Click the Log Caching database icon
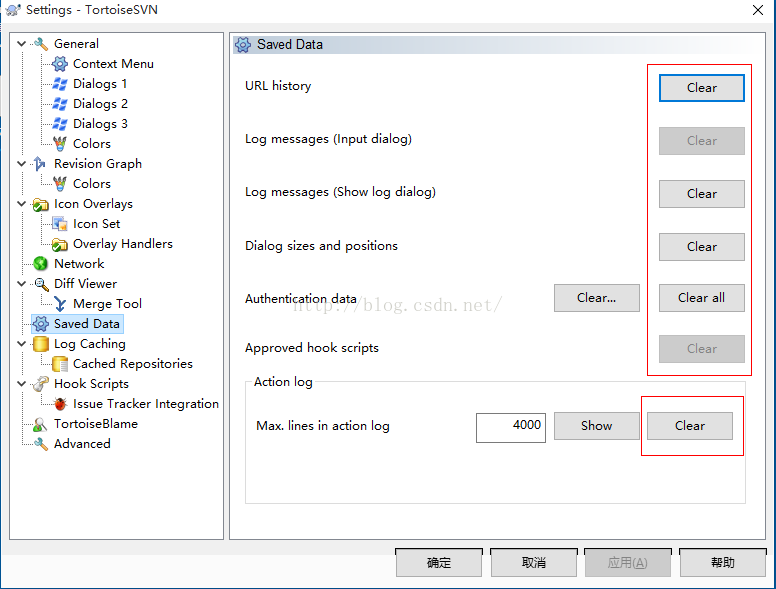This screenshot has width=776, height=589. tap(41, 344)
